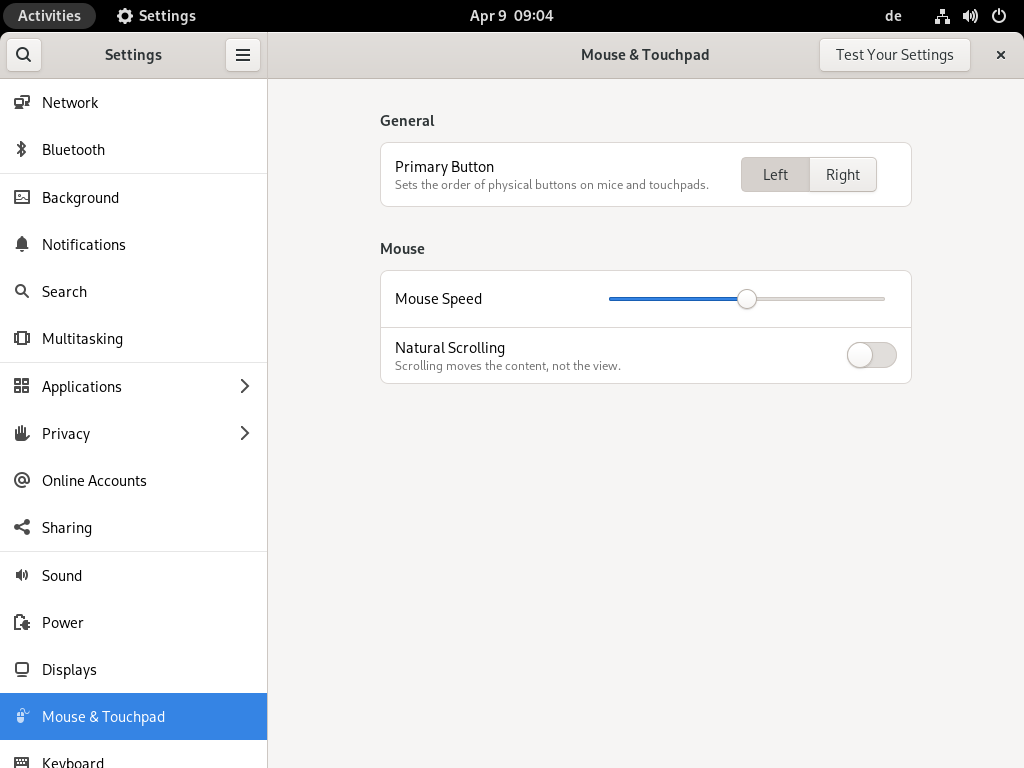Expand the Privacy submenu chevron

pos(245,434)
